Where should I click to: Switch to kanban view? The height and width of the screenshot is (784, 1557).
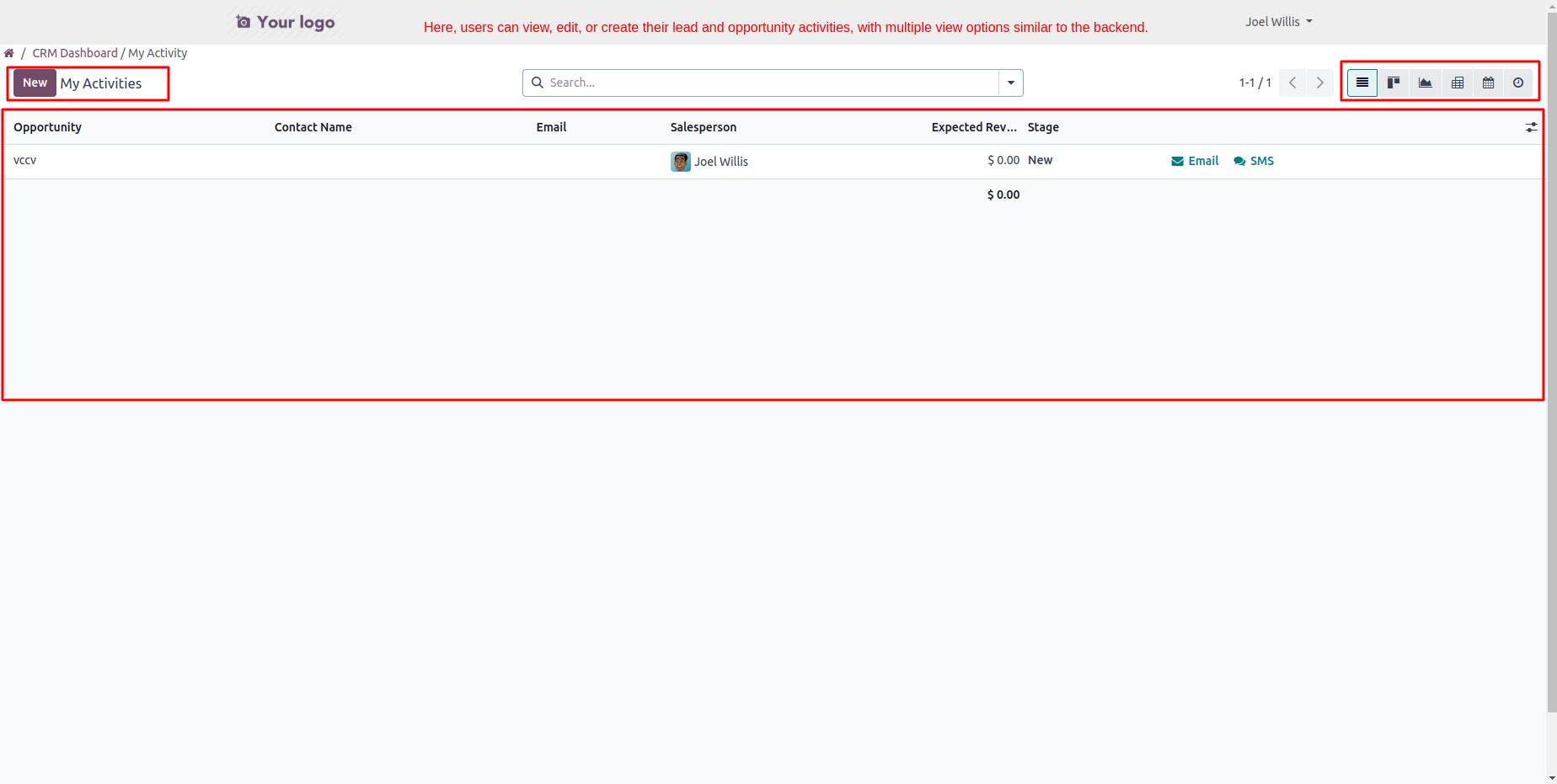click(x=1394, y=83)
